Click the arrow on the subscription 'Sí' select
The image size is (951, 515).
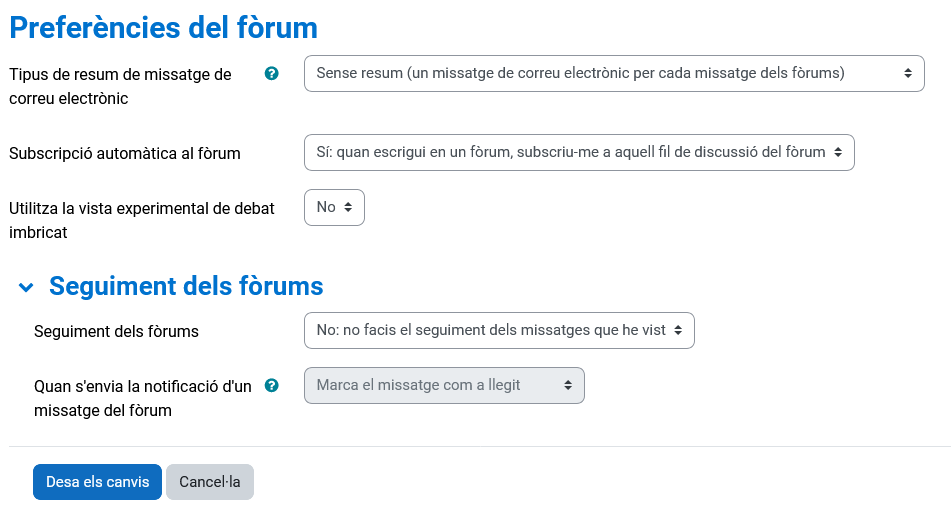(x=838, y=152)
